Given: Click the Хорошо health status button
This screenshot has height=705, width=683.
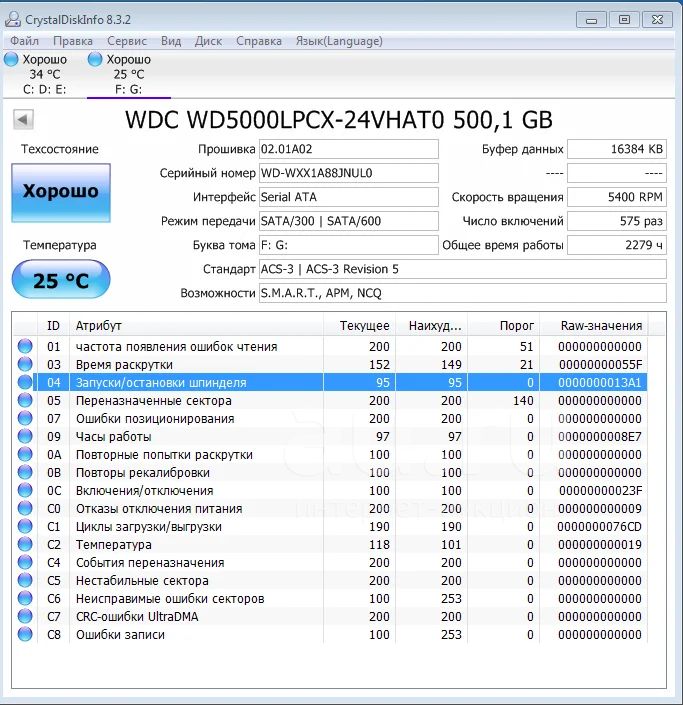Looking at the screenshot, I should pyautogui.click(x=61, y=192).
